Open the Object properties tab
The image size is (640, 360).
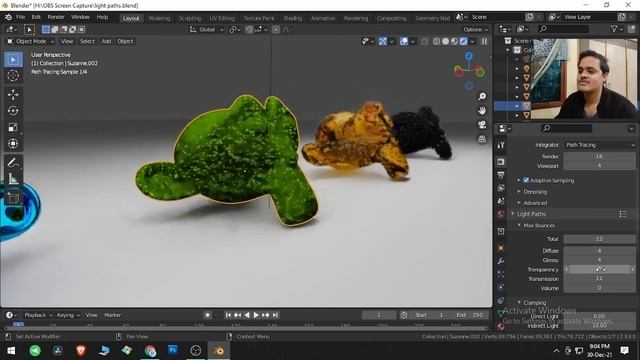click(501, 248)
